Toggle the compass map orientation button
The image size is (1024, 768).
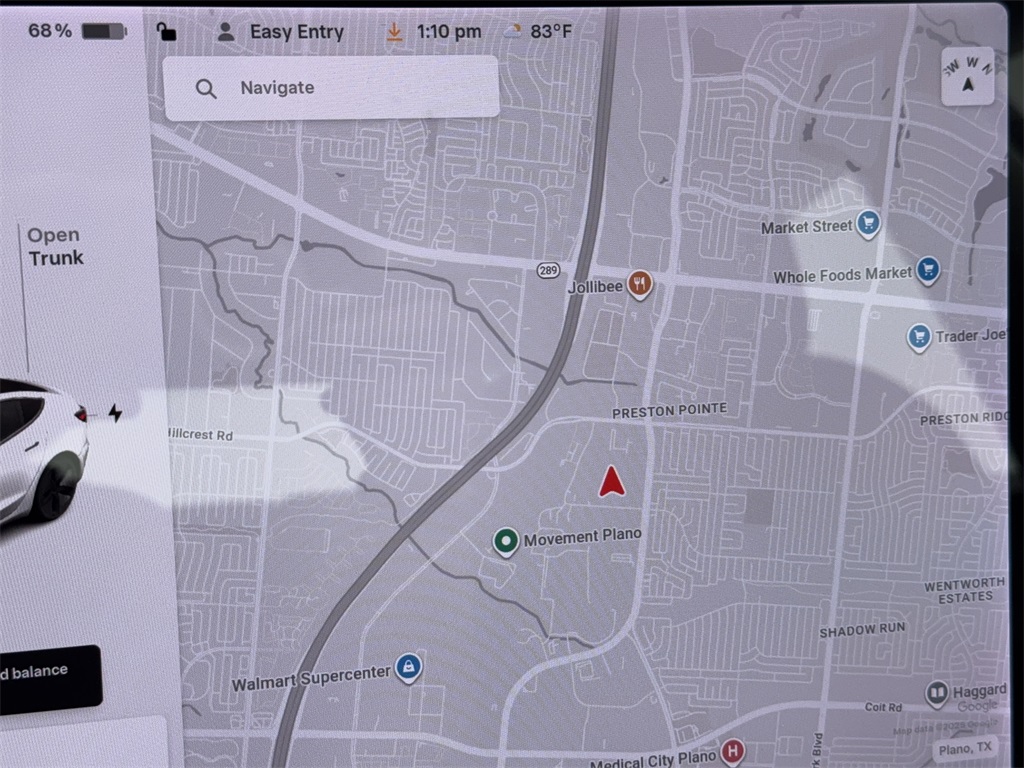[968, 76]
